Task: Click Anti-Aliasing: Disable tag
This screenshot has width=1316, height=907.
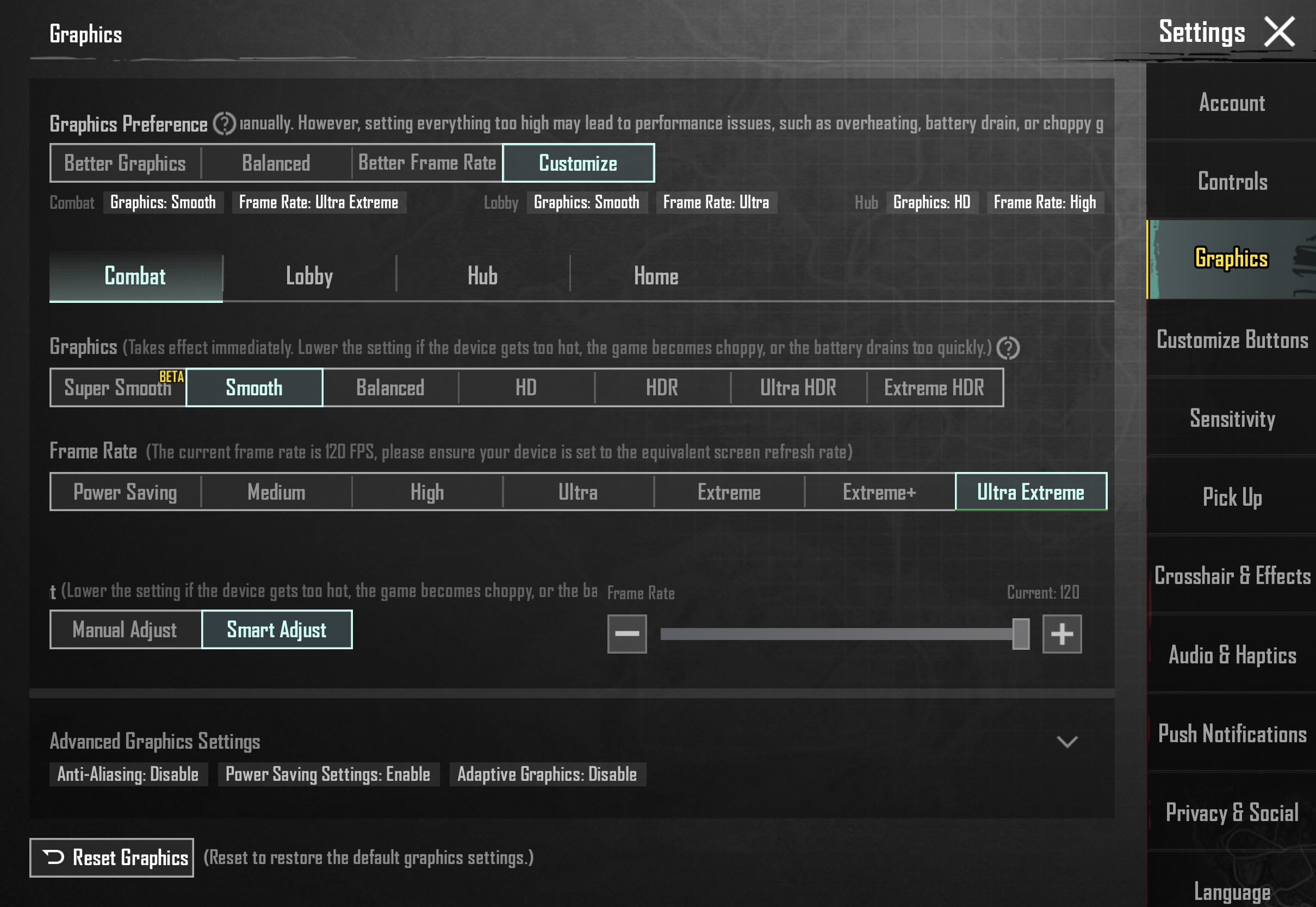Action: pyautogui.click(x=128, y=774)
